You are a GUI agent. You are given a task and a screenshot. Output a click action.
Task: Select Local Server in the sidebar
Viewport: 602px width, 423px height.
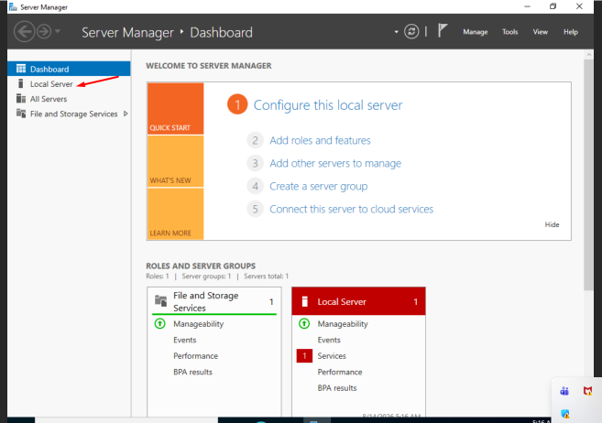51,84
